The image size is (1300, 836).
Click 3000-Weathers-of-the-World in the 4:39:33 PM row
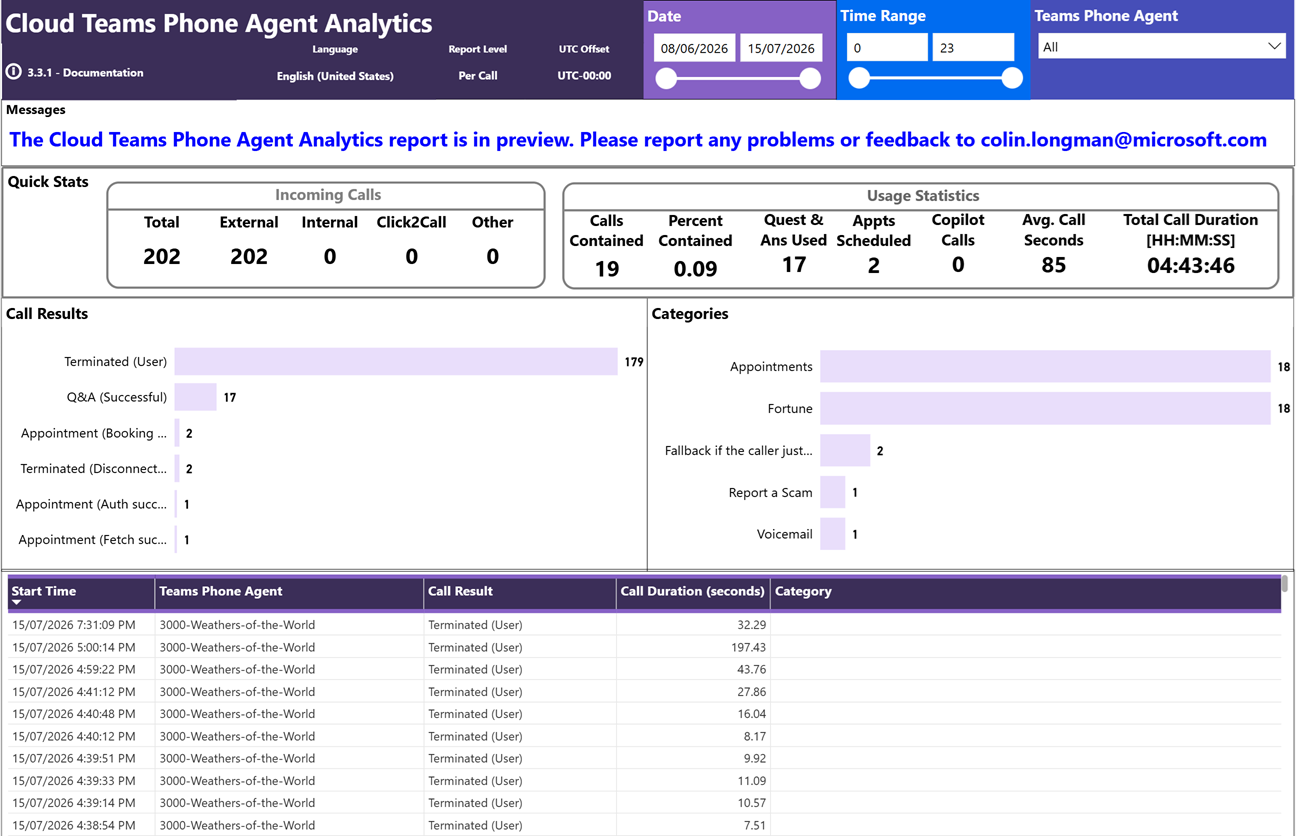pyautogui.click(x=237, y=781)
